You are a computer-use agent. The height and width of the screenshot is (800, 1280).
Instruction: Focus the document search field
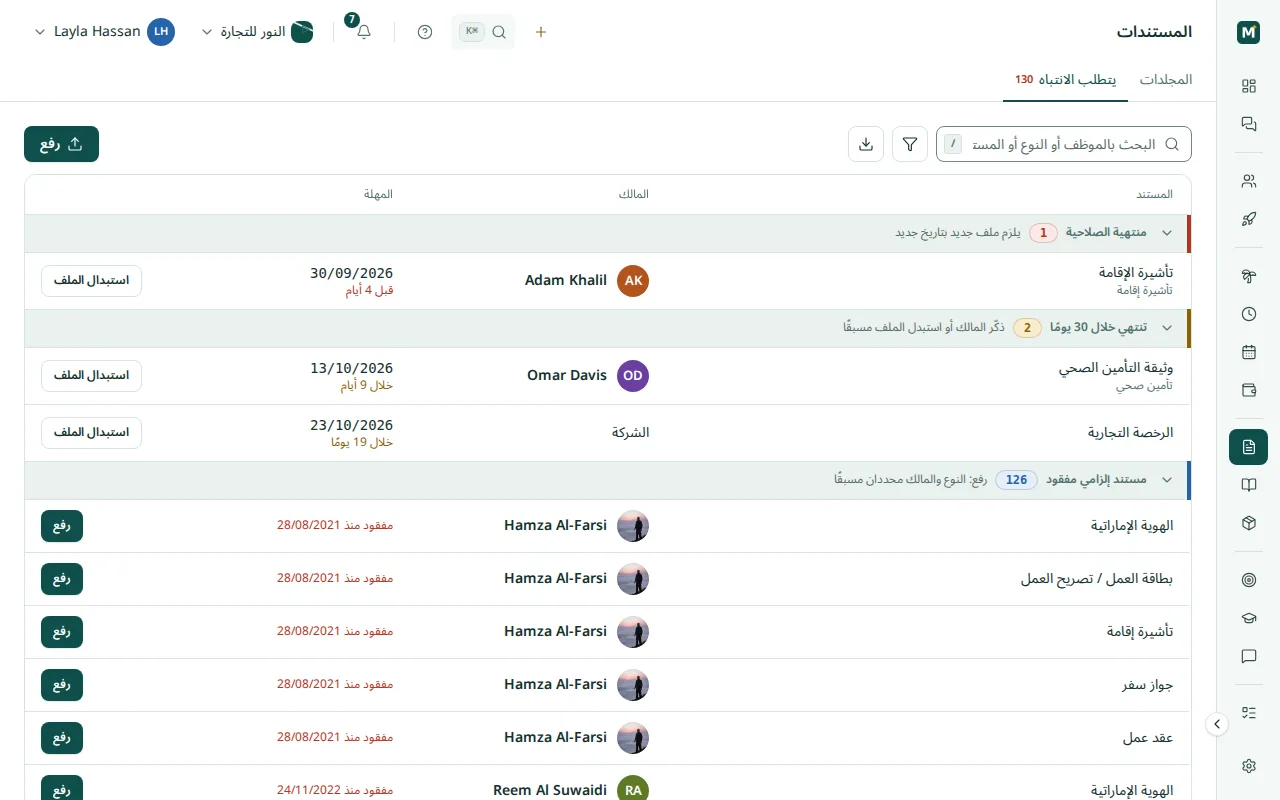coord(1064,144)
